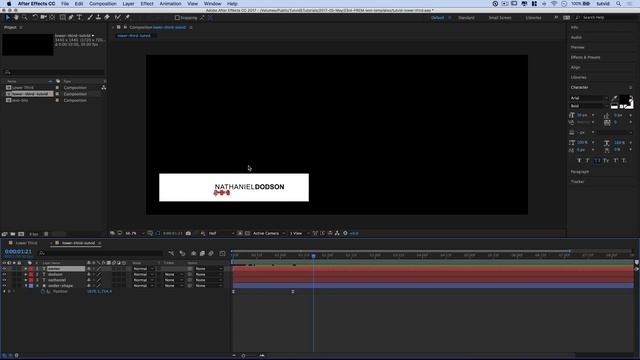
Task: Select the Rotation tool
Action: coord(35,18)
